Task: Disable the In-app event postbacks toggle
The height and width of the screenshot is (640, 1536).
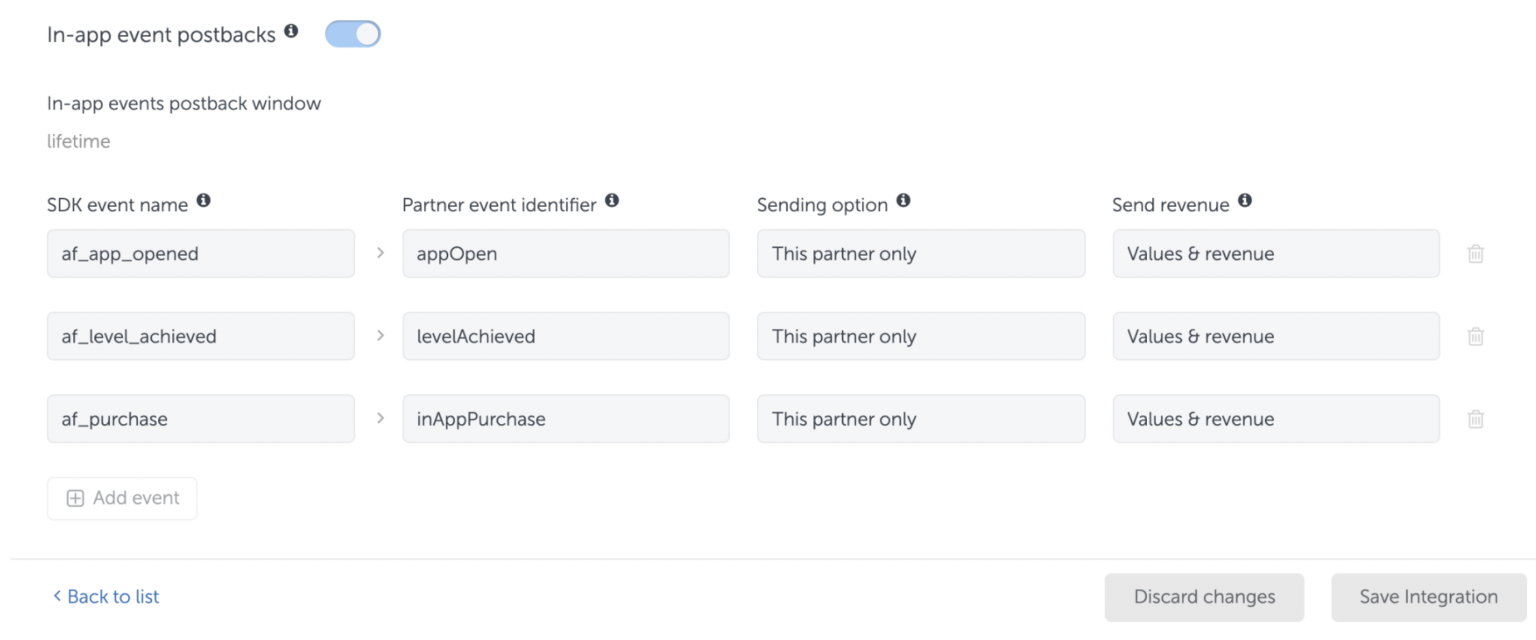Action: click(x=352, y=33)
